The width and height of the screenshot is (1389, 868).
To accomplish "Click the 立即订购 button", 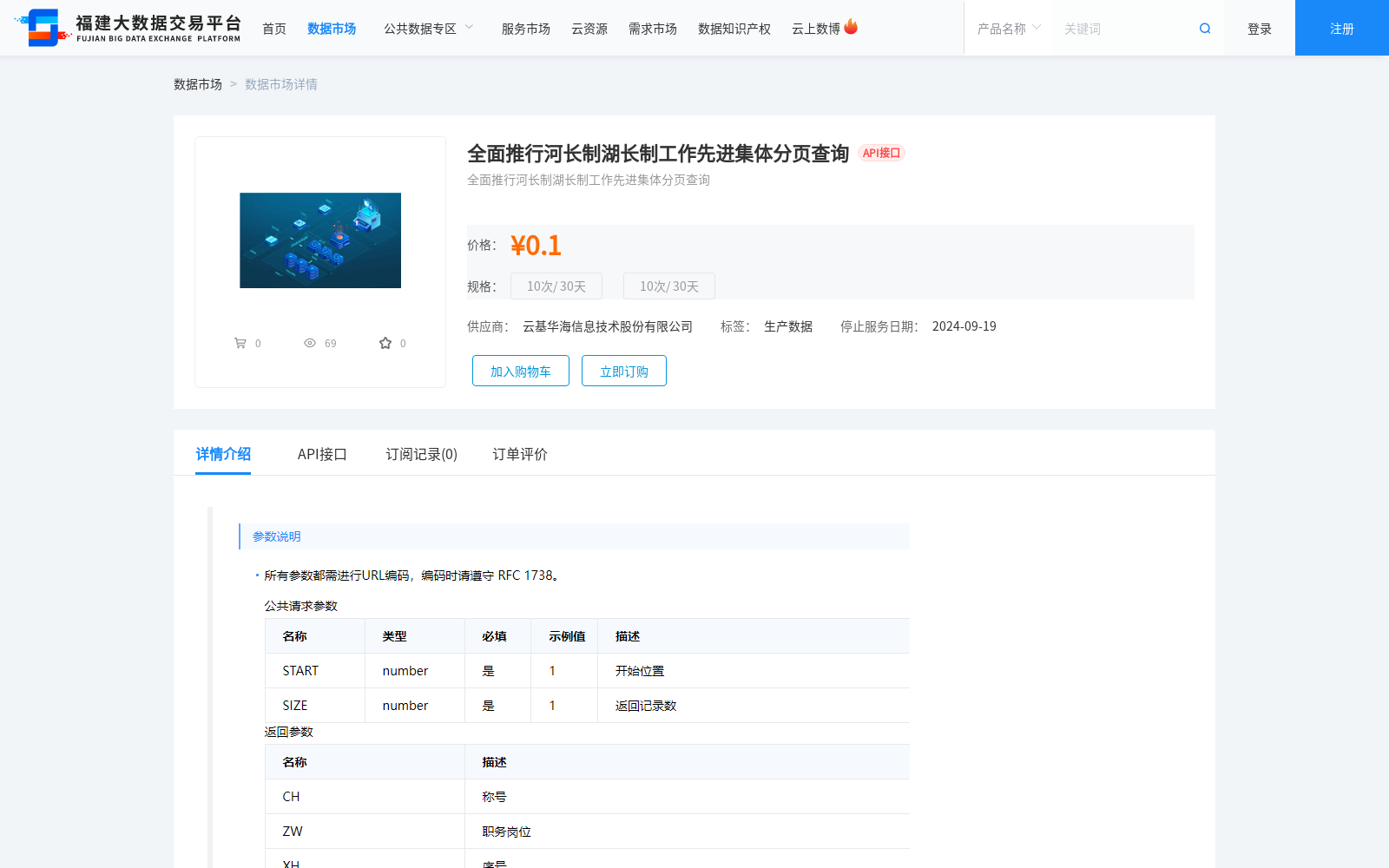I will 624,371.
